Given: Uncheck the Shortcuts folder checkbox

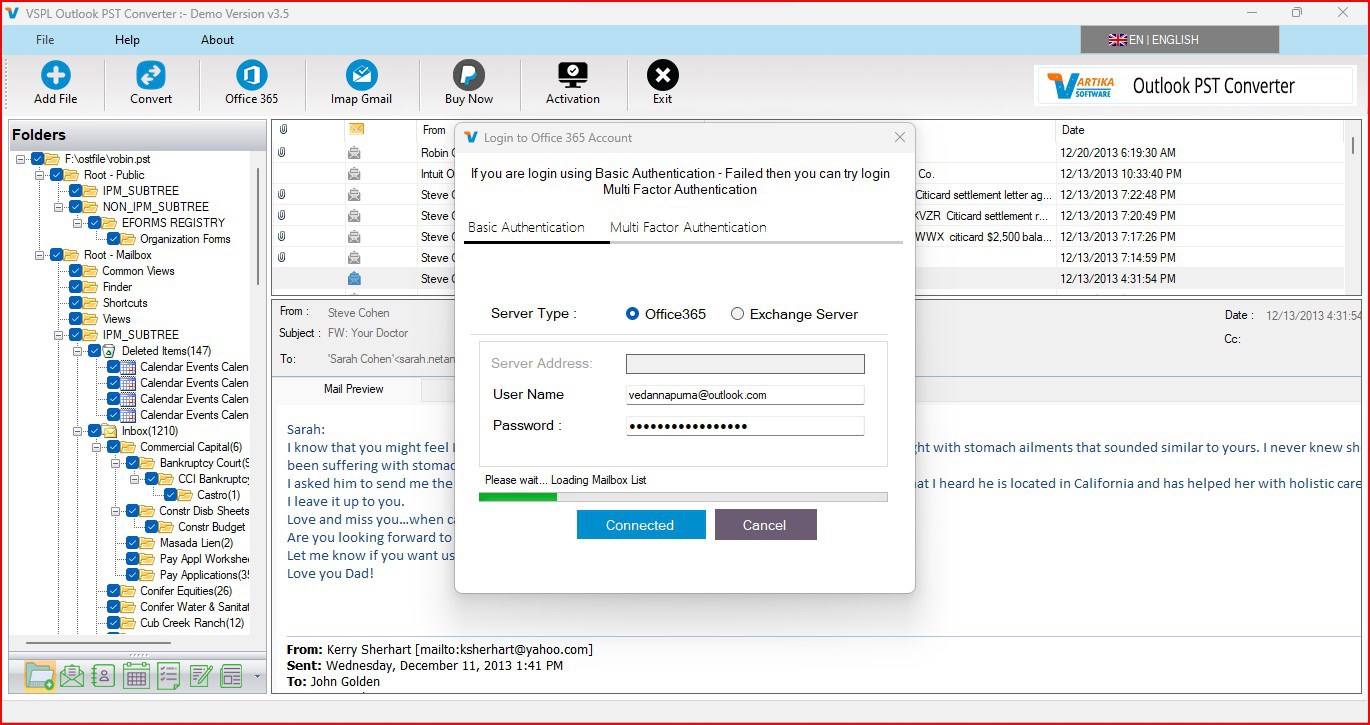Looking at the screenshot, I should (75, 303).
